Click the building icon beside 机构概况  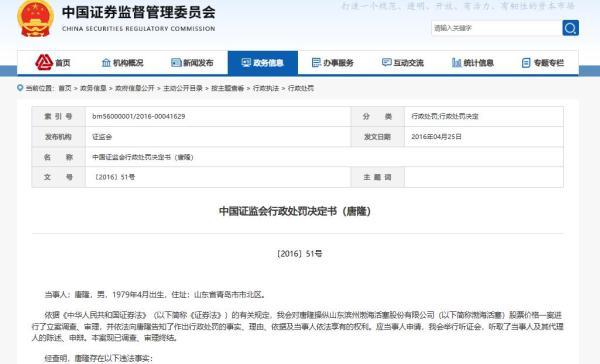pyautogui.click(x=106, y=62)
